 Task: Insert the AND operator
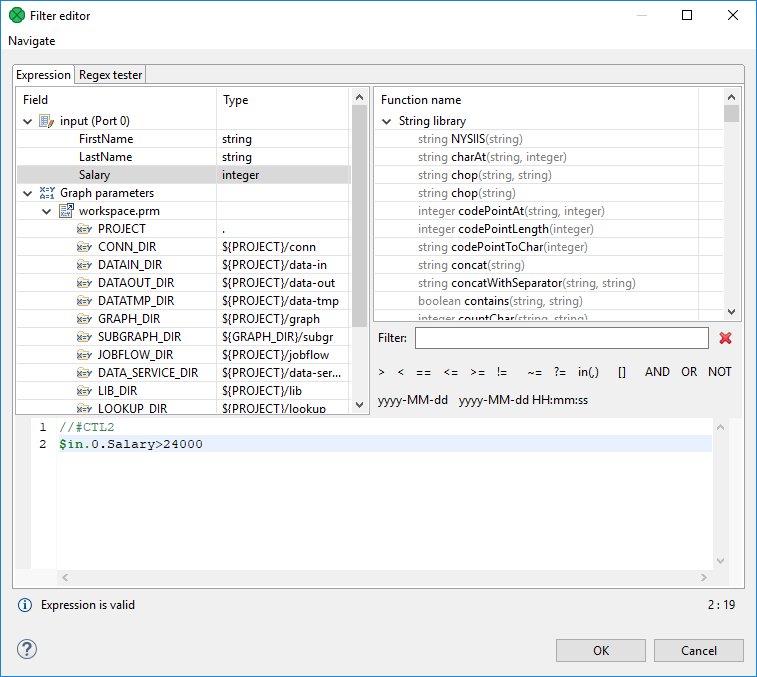(x=657, y=372)
